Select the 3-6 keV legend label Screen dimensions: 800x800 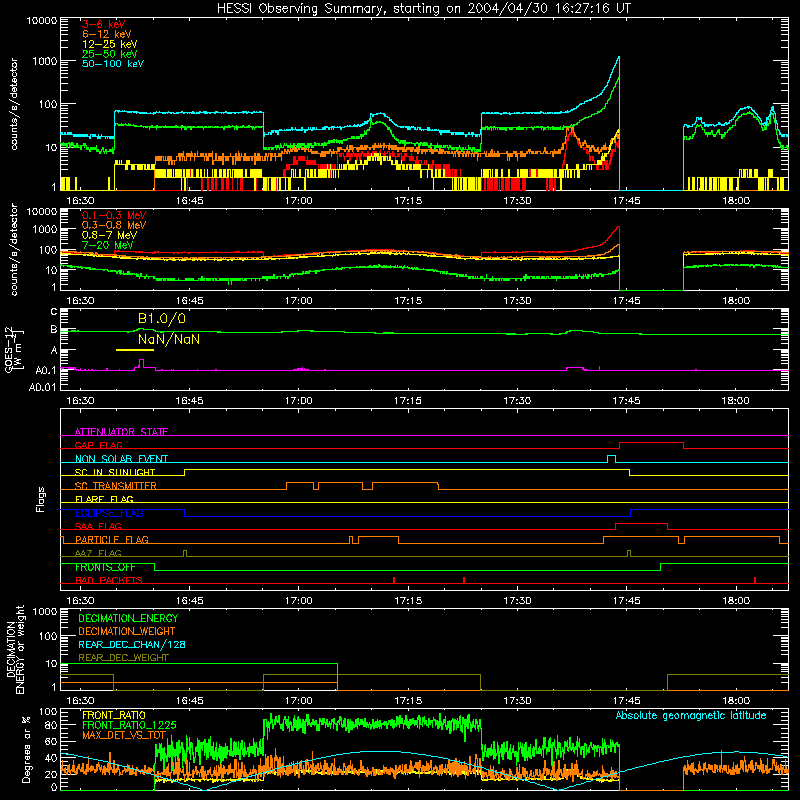(x=104, y=24)
